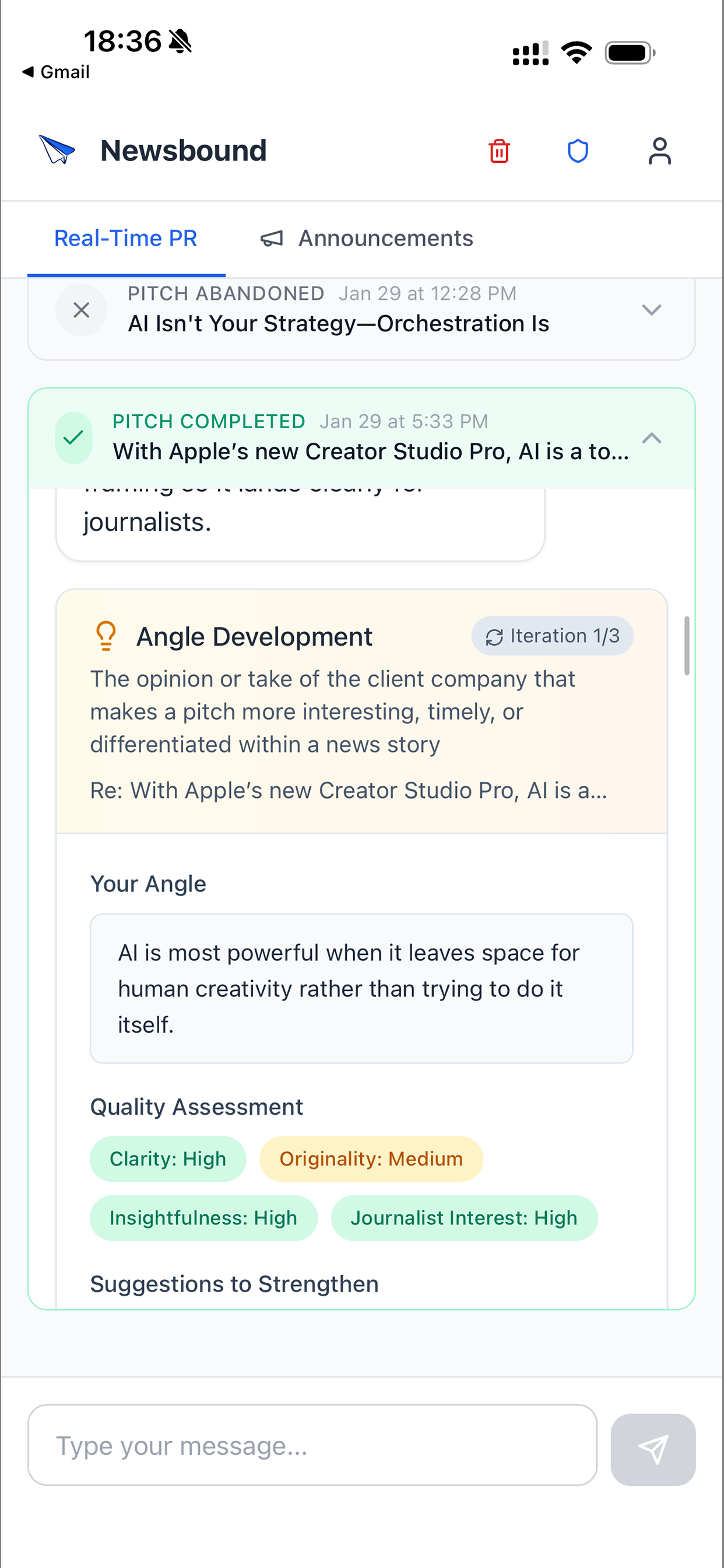The image size is (724, 1568).
Task: Tap the red trash delete icon
Action: [x=499, y=151]
